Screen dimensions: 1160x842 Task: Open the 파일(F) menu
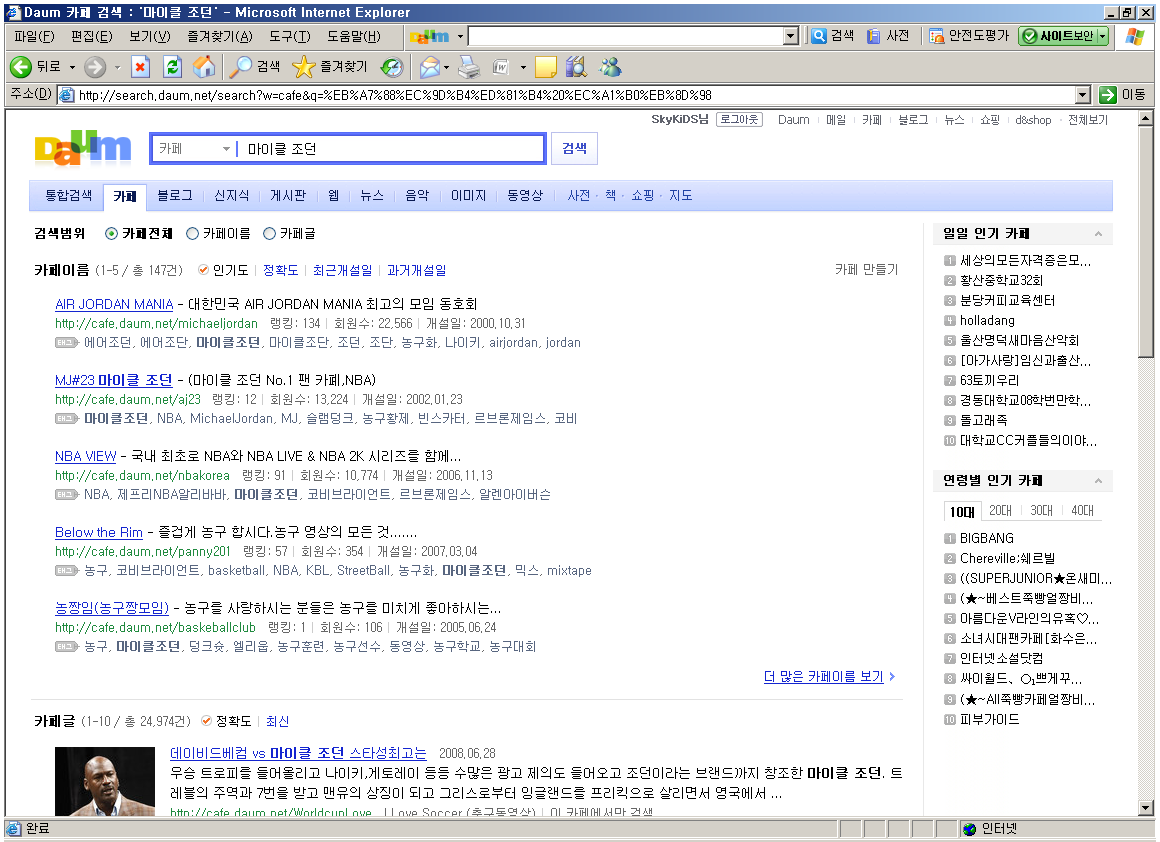point(34,36)
